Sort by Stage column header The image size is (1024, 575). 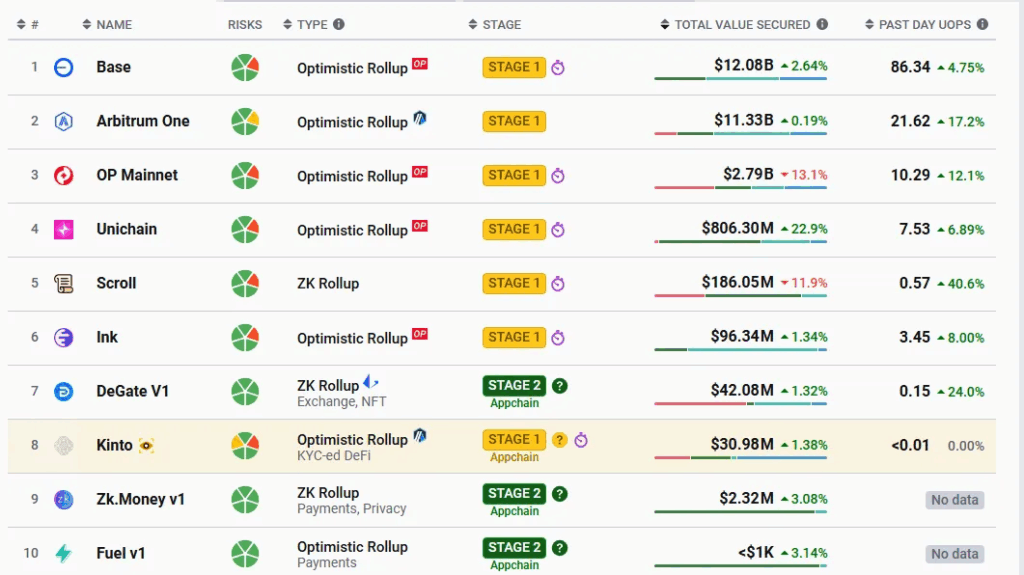(x=501, y=24)
